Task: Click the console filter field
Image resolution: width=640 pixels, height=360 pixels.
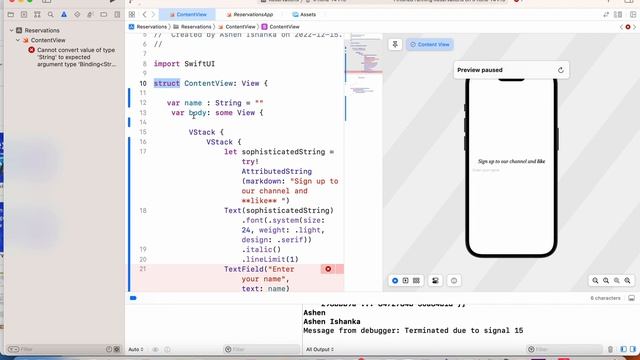Action: click(564, 349)
